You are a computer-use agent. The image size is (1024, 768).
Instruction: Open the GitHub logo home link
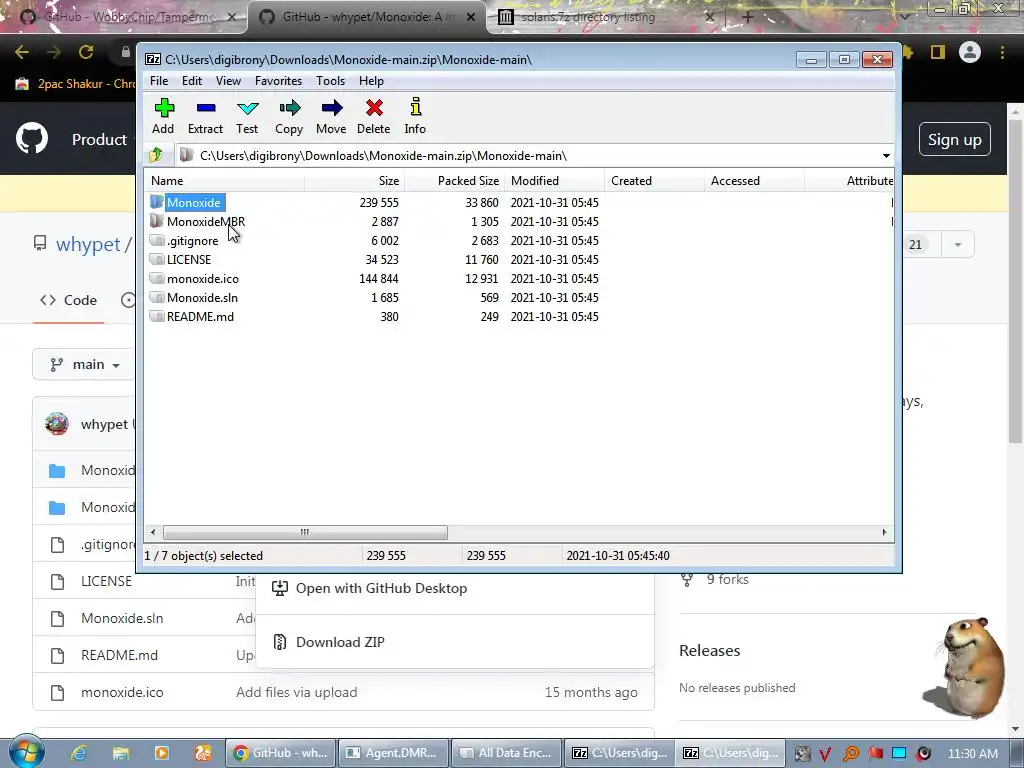(32, 138)
